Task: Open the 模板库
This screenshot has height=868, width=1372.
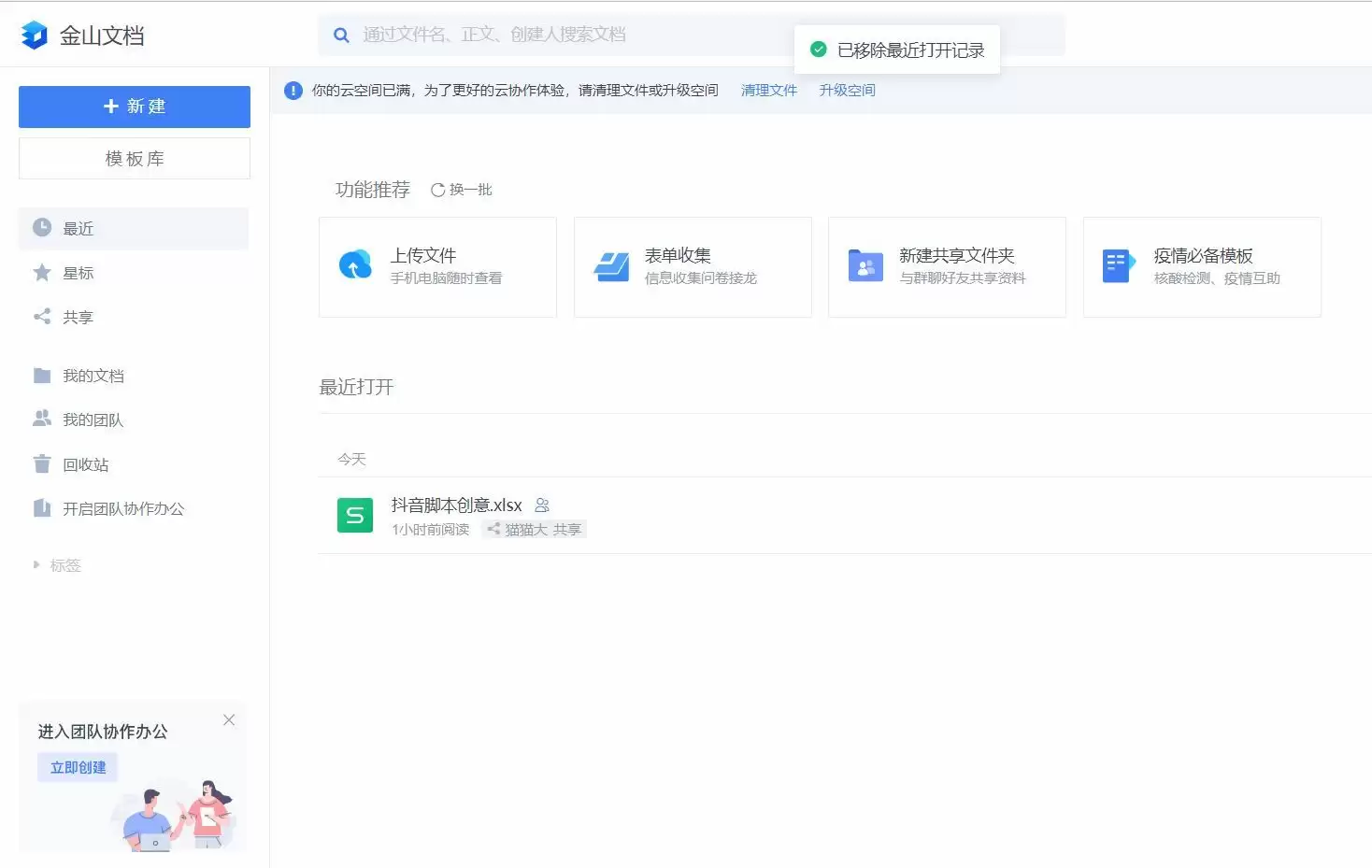Action: [x=134, y=158]
